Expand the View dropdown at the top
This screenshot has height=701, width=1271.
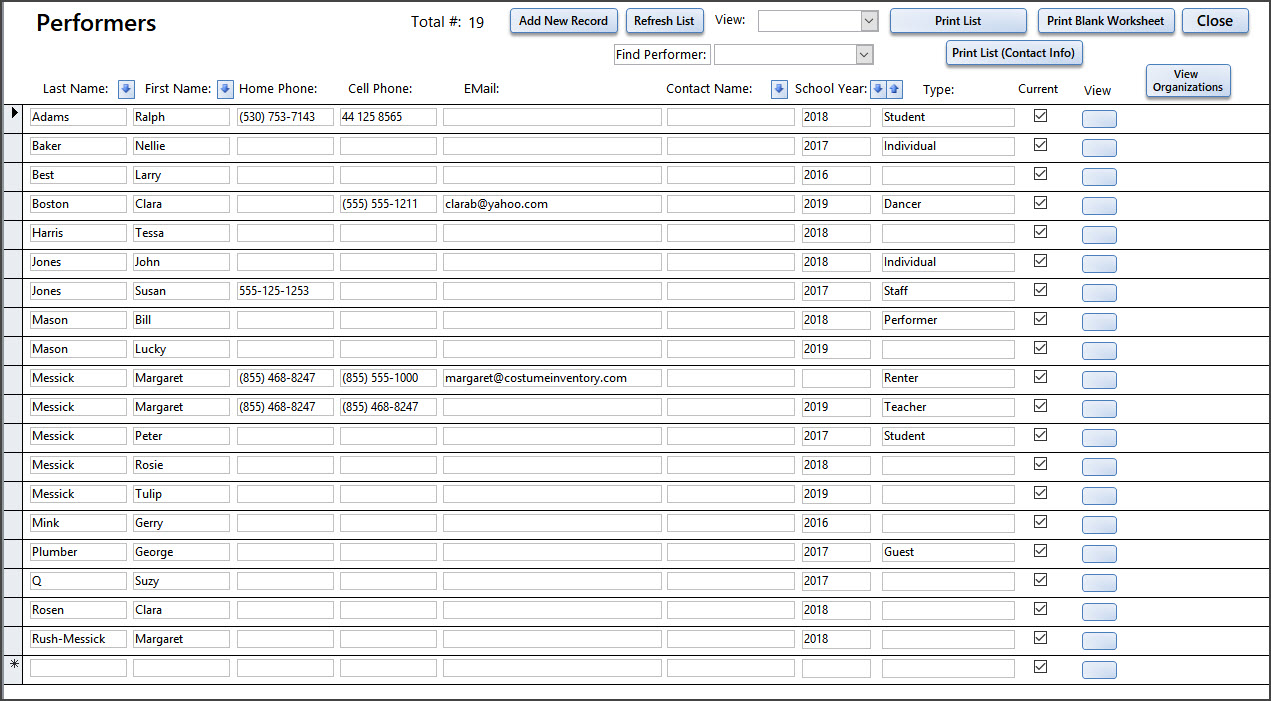click(869, 21)
